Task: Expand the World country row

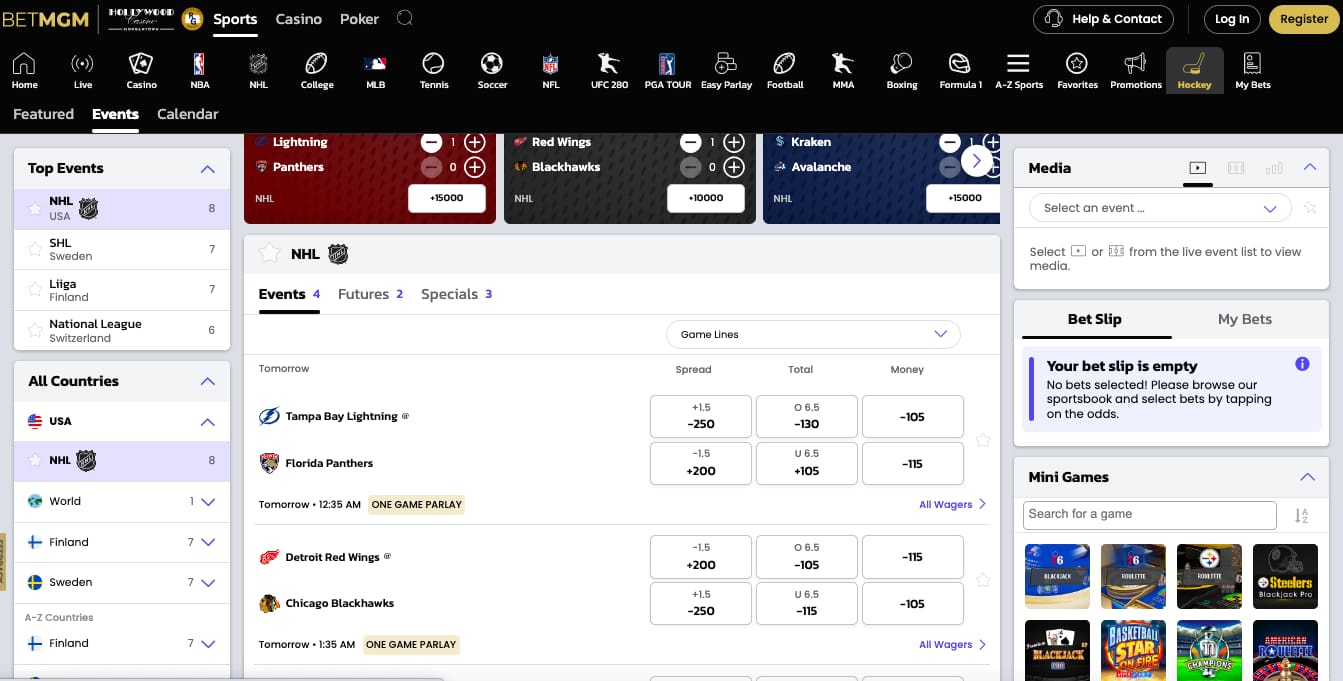Action: (x=208, y=502)
